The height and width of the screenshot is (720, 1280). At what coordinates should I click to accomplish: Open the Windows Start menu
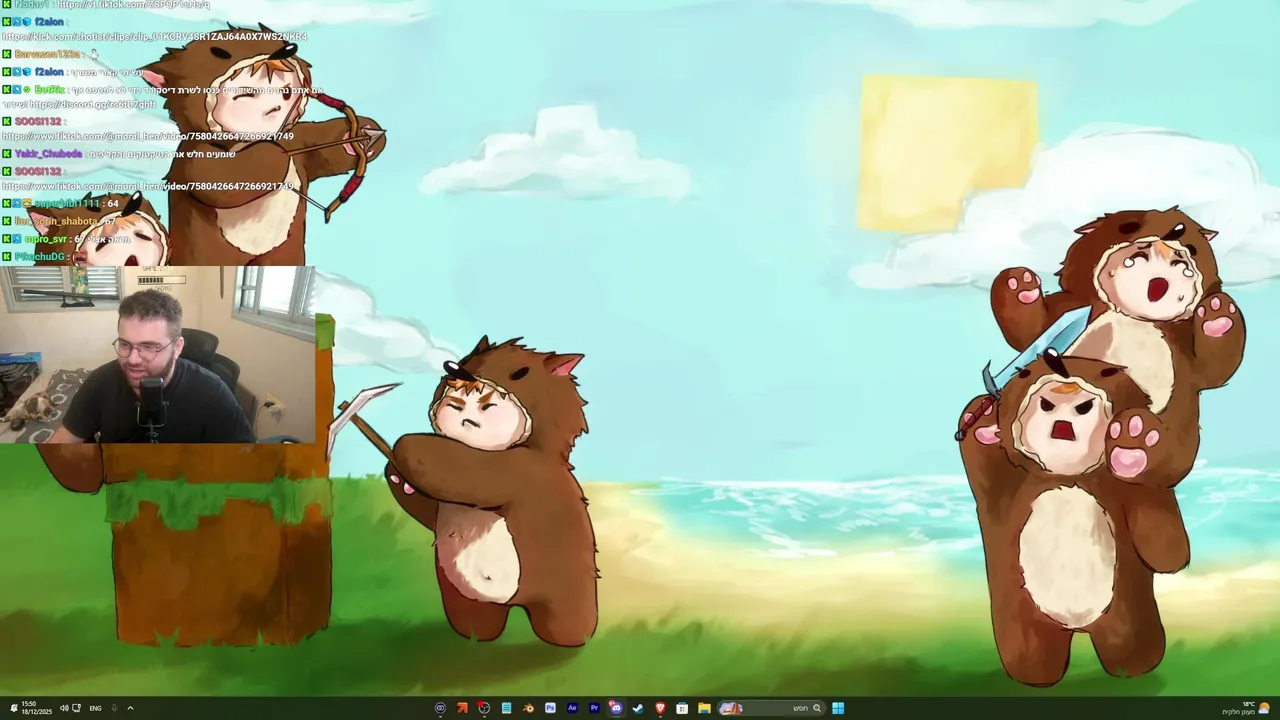[838, 708]
